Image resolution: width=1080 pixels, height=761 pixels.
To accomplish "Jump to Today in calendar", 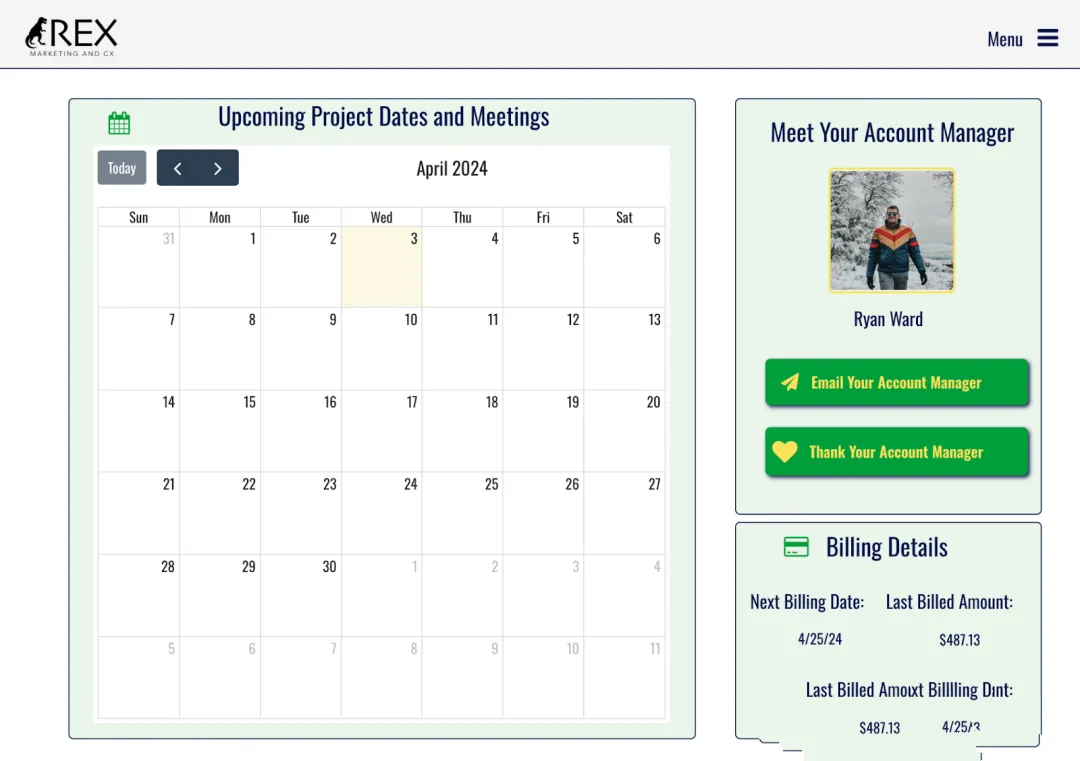I will 122,168.
